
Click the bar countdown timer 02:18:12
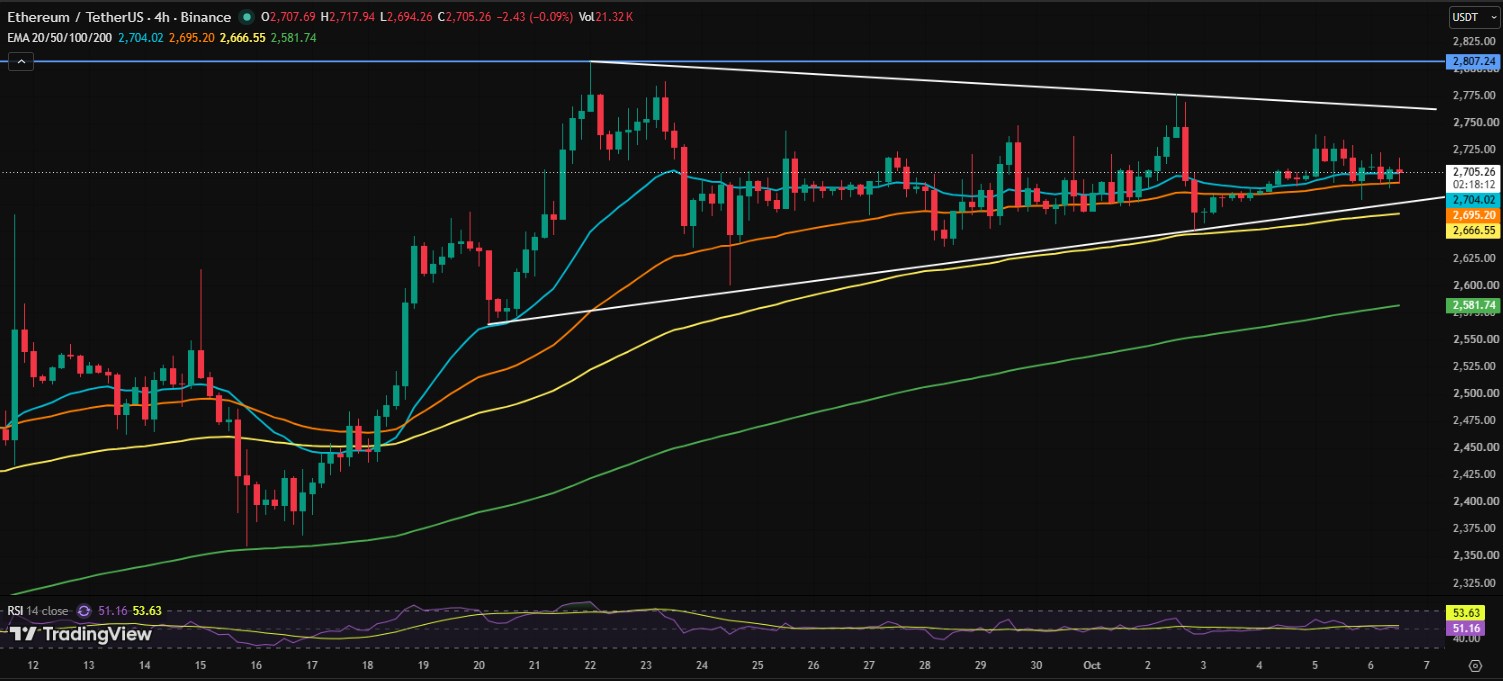pos(1473,185)
